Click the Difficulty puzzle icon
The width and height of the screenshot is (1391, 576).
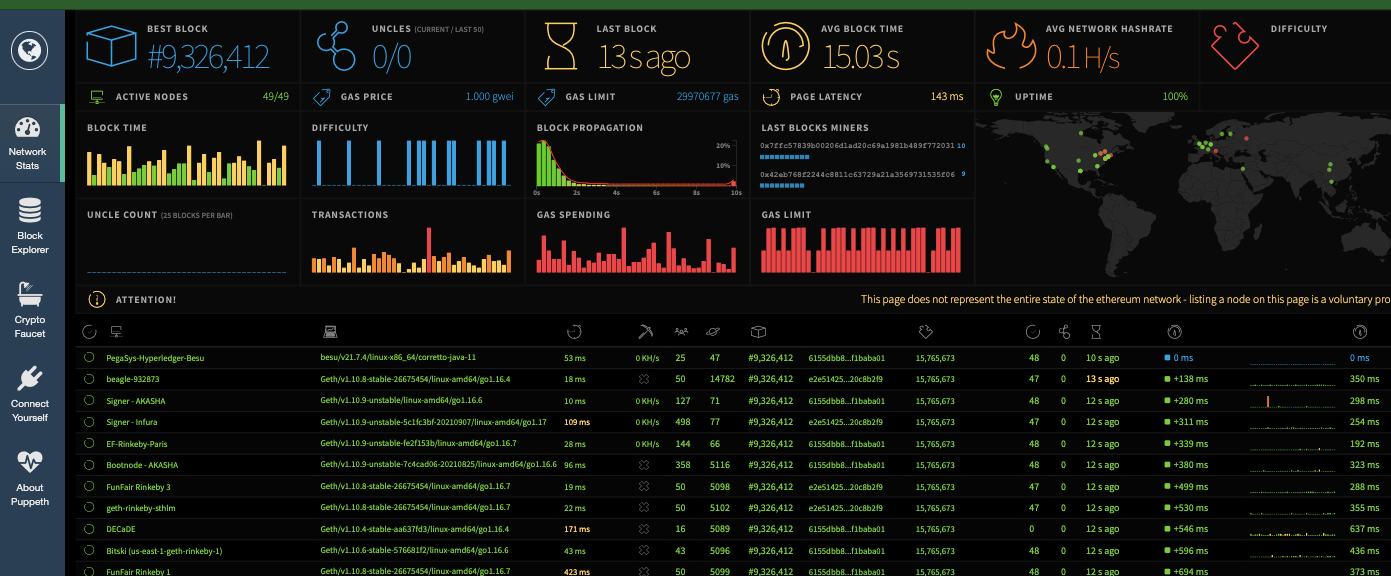point(1235,48)
